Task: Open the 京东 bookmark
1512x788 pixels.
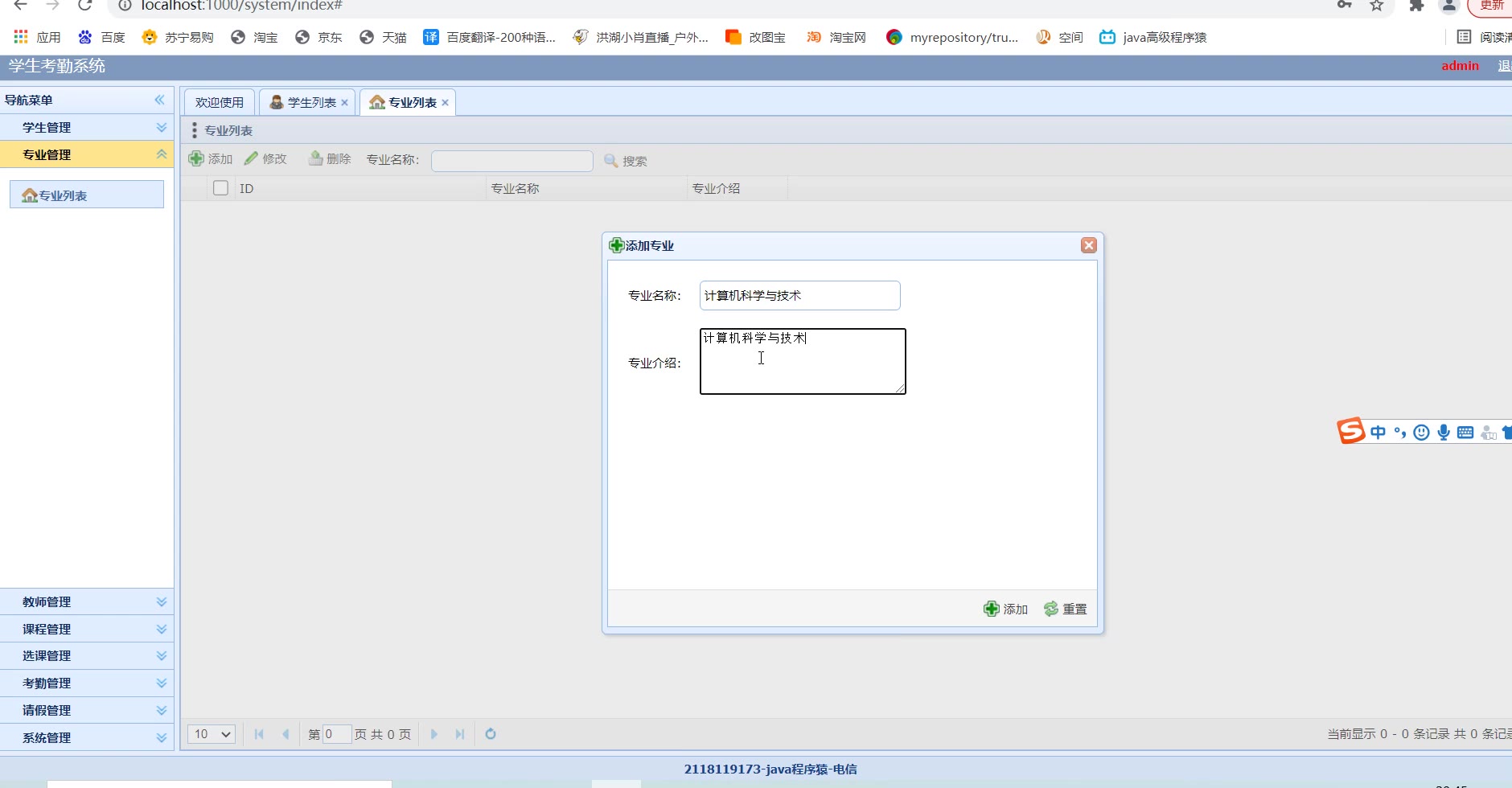Action: [x=318, y=37]
